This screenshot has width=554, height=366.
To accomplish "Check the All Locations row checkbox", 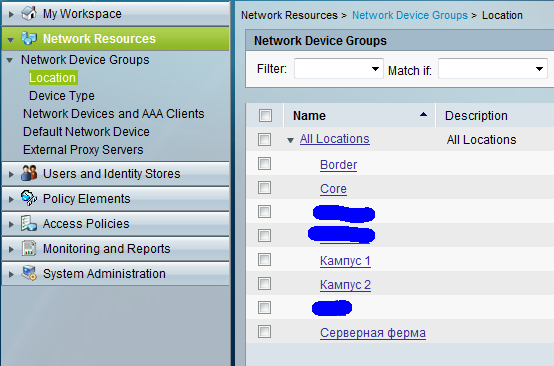I will tap(264, 140).
